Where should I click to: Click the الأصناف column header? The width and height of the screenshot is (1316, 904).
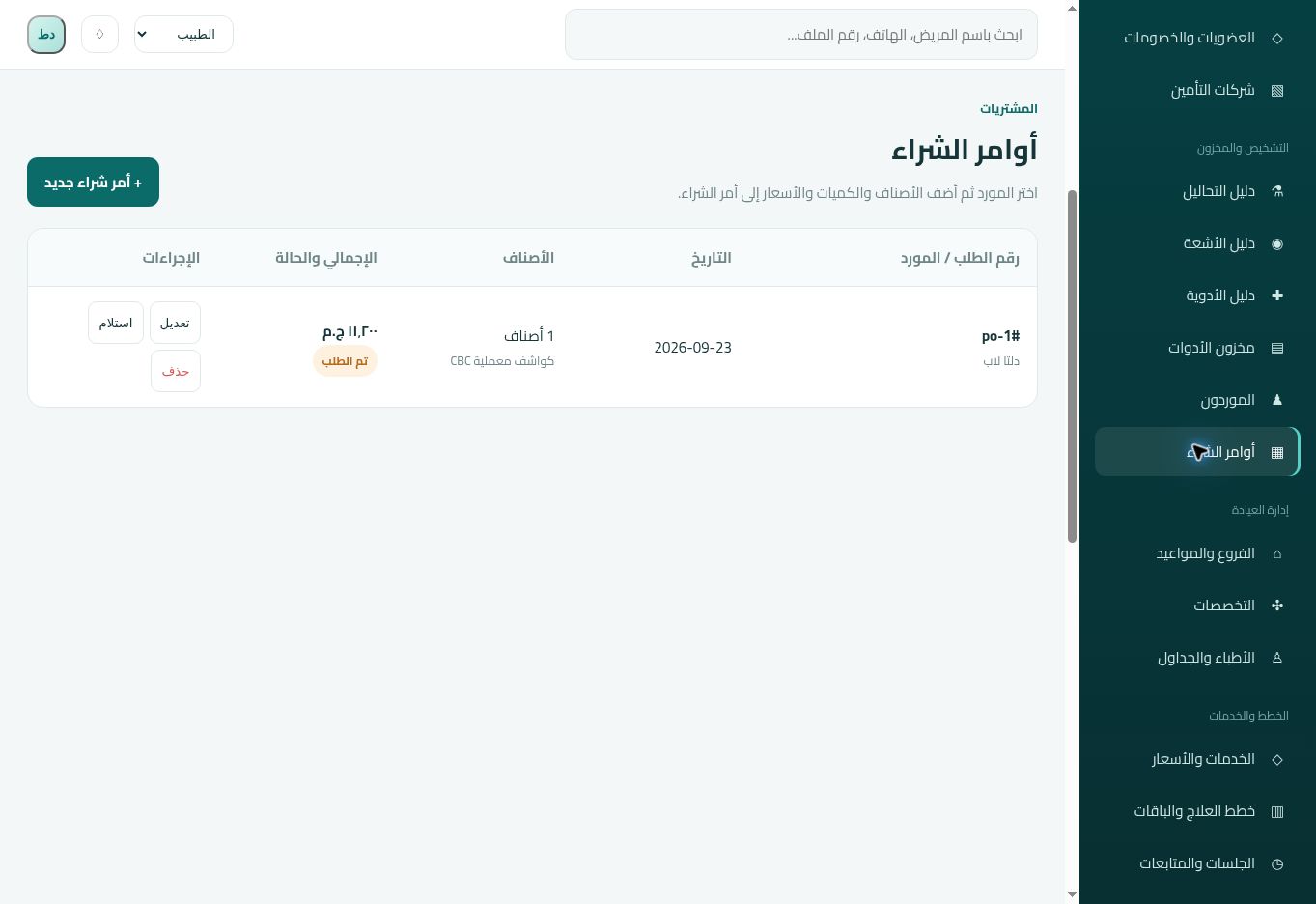pos(528,258)
